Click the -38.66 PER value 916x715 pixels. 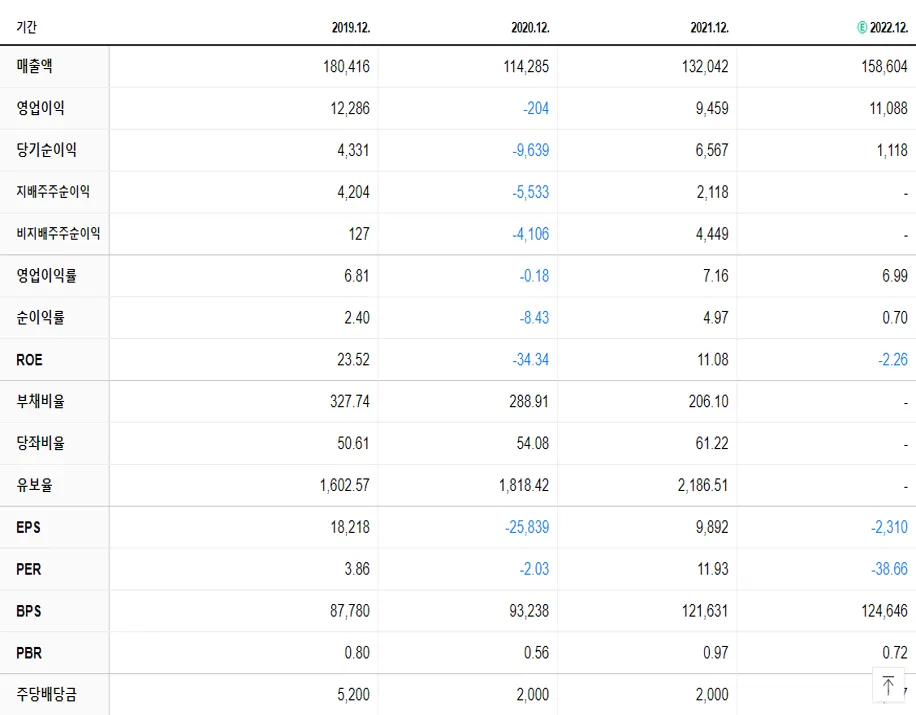(889, 569)
